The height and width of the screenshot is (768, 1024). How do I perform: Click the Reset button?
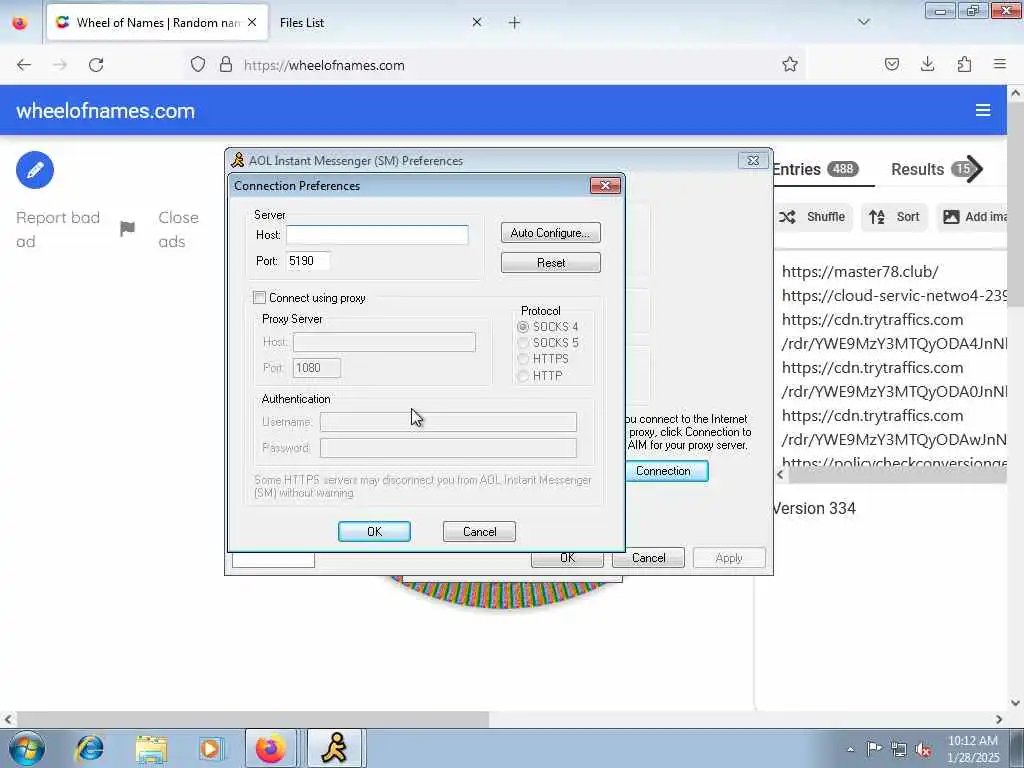551,263
